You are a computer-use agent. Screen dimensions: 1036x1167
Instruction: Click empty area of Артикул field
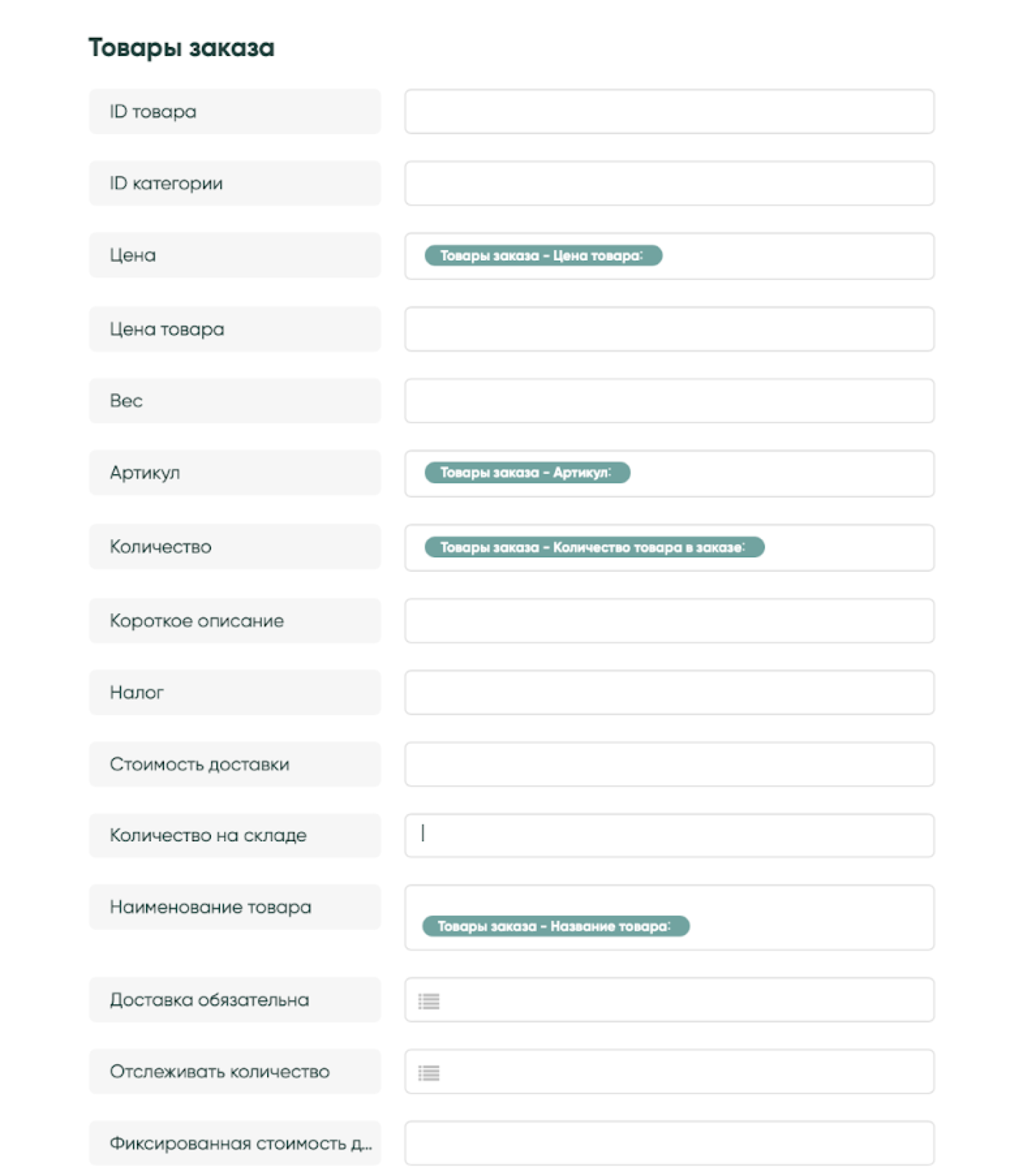[781, 473]
